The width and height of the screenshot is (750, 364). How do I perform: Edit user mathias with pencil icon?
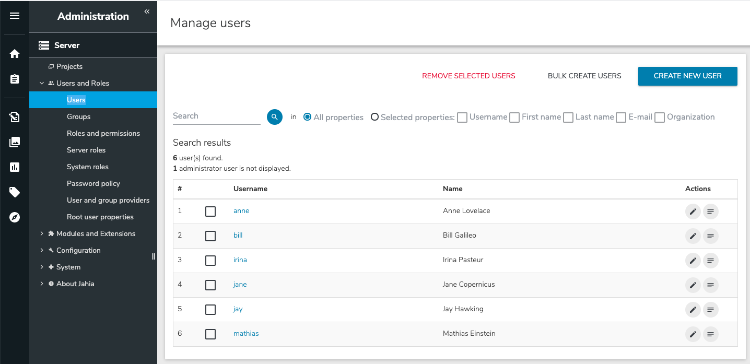693,334
